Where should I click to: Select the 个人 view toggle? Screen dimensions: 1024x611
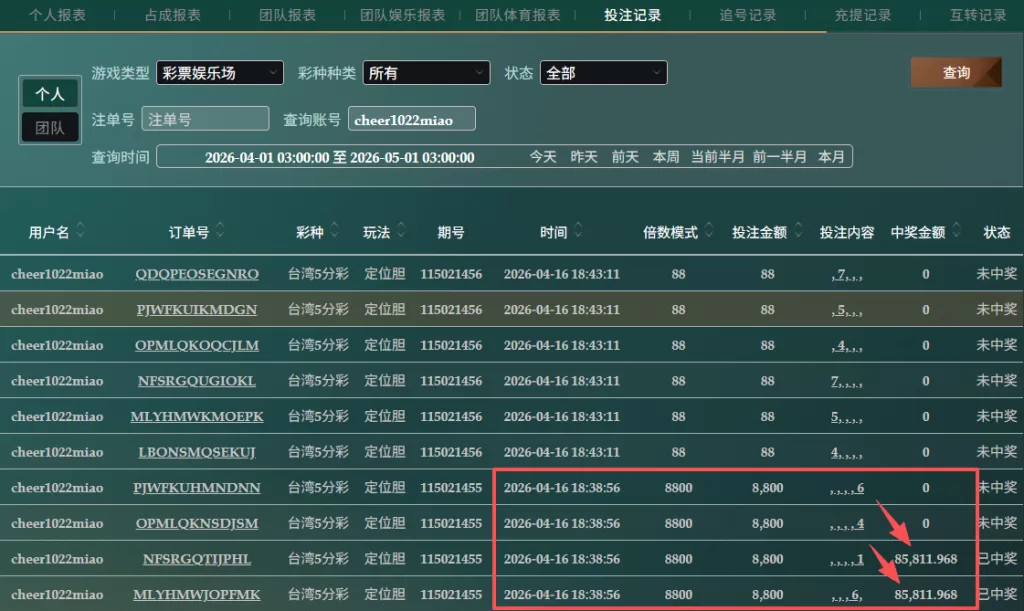pos(50,94)
